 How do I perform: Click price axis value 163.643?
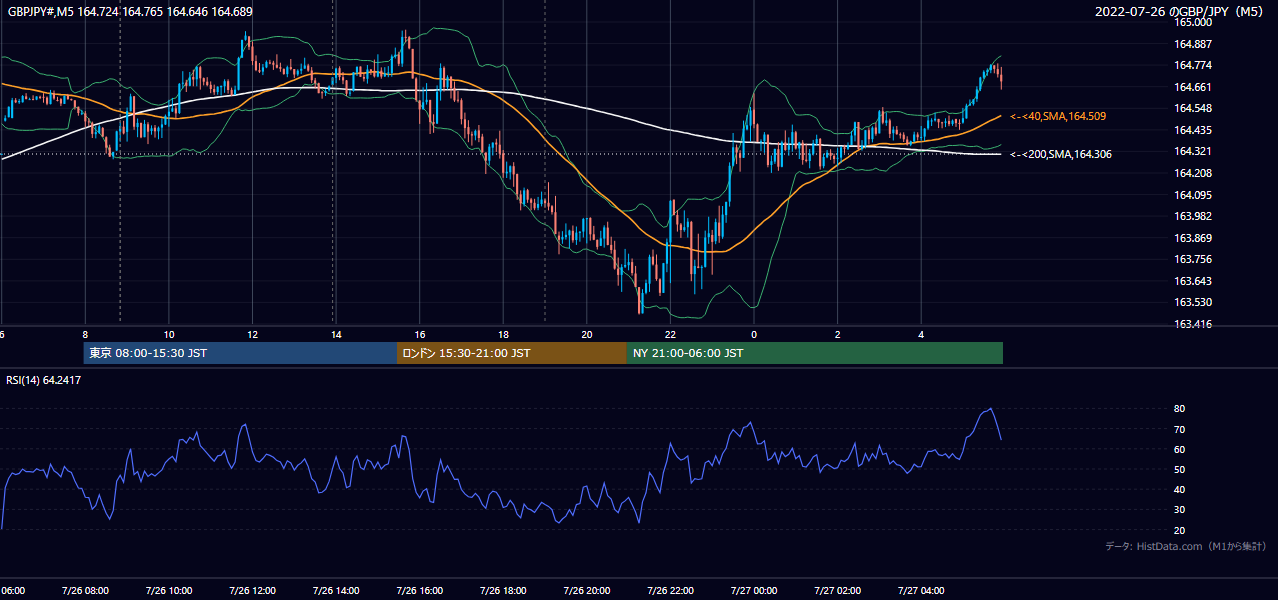(x=1193, y=281)
